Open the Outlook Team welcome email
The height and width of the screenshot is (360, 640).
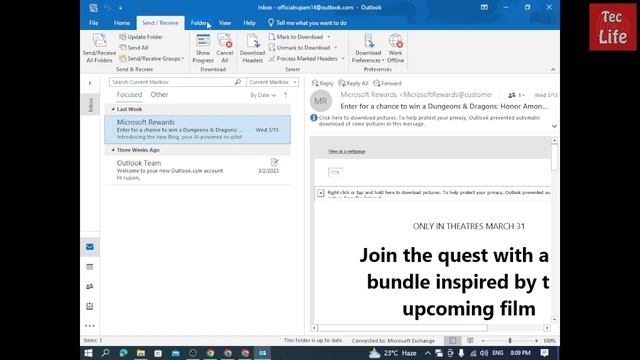click(198, 170)
